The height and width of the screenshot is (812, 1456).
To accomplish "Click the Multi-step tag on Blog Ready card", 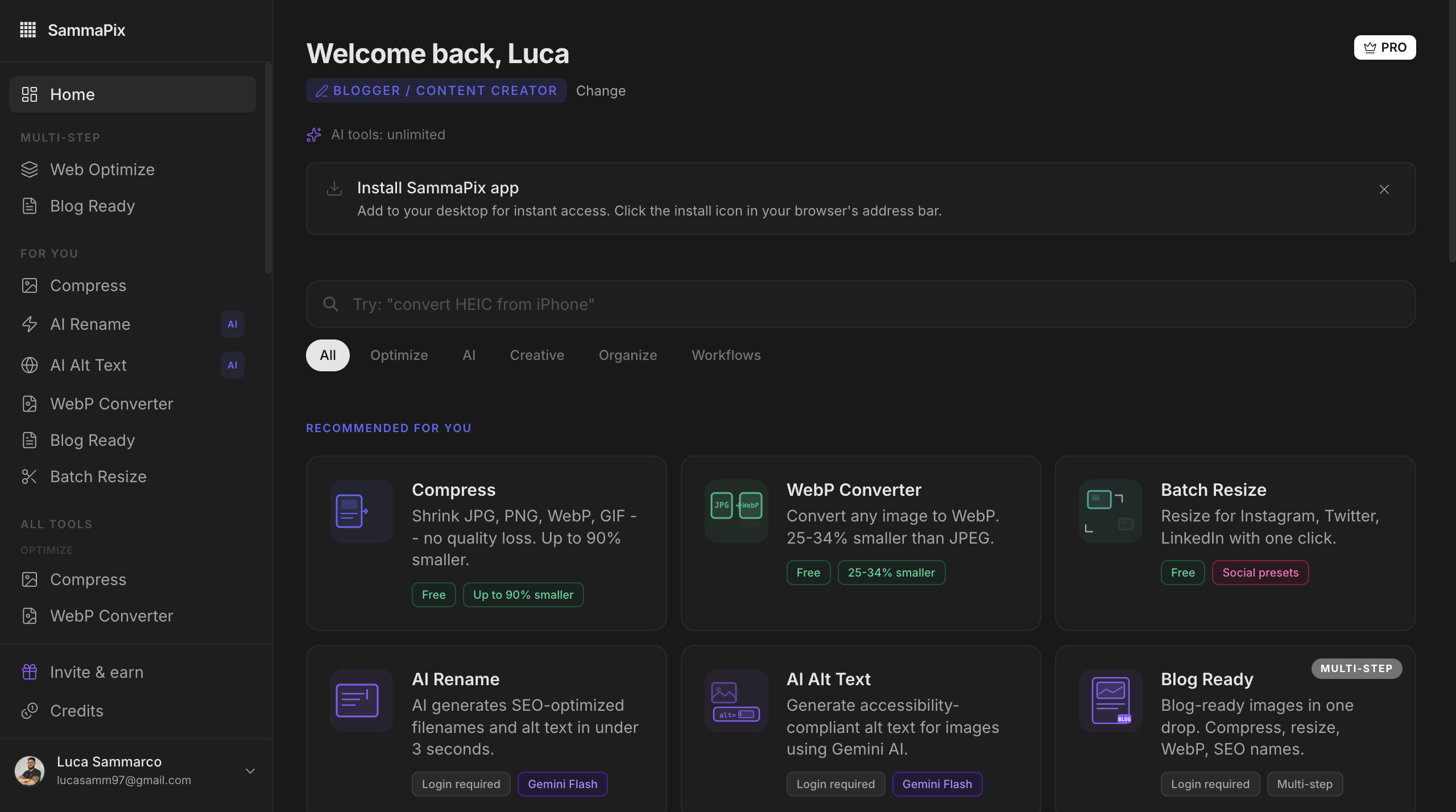I will coord(1305,784).
